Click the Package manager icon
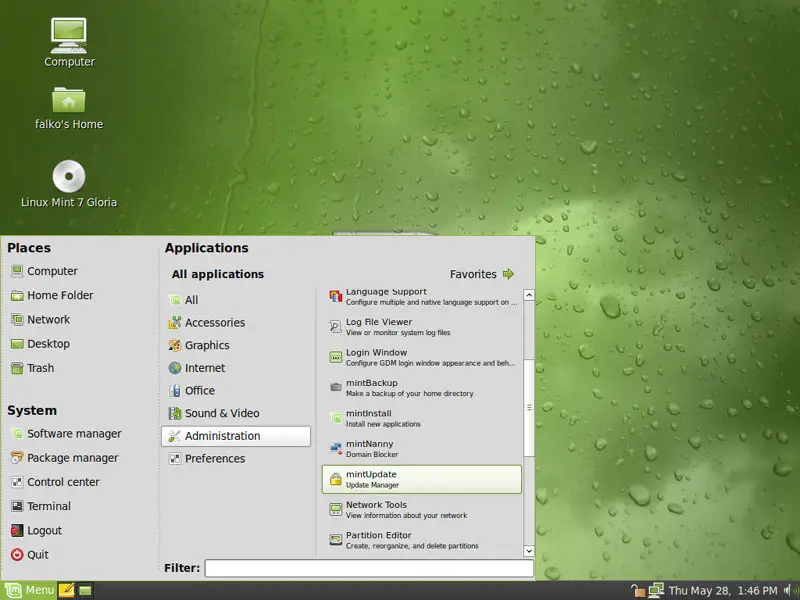The image size is (800, 600). tap(17, 458)
